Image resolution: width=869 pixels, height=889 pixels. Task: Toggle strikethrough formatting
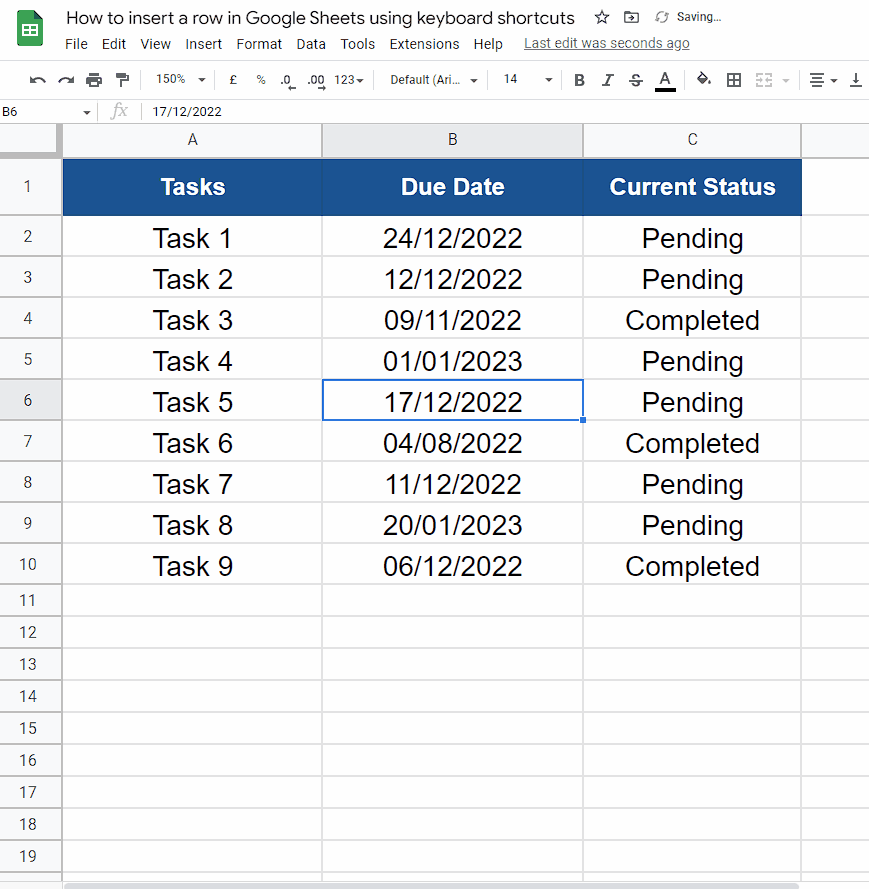coord(635,80)
